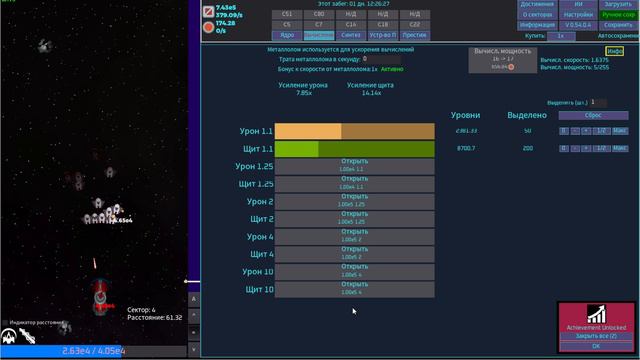Click the V 0.54.0.4 version button

pos(578,25)
